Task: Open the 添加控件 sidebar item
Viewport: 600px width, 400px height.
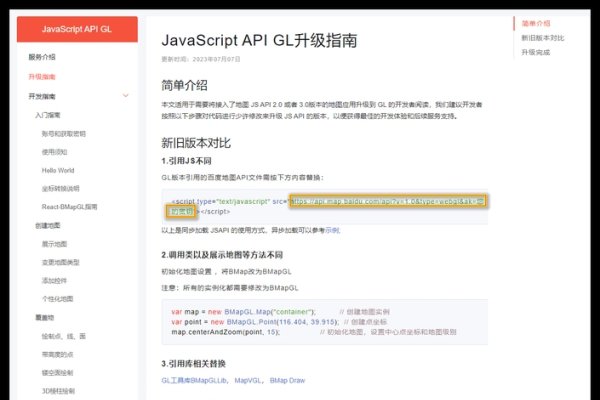Action: tap(54, 281)
